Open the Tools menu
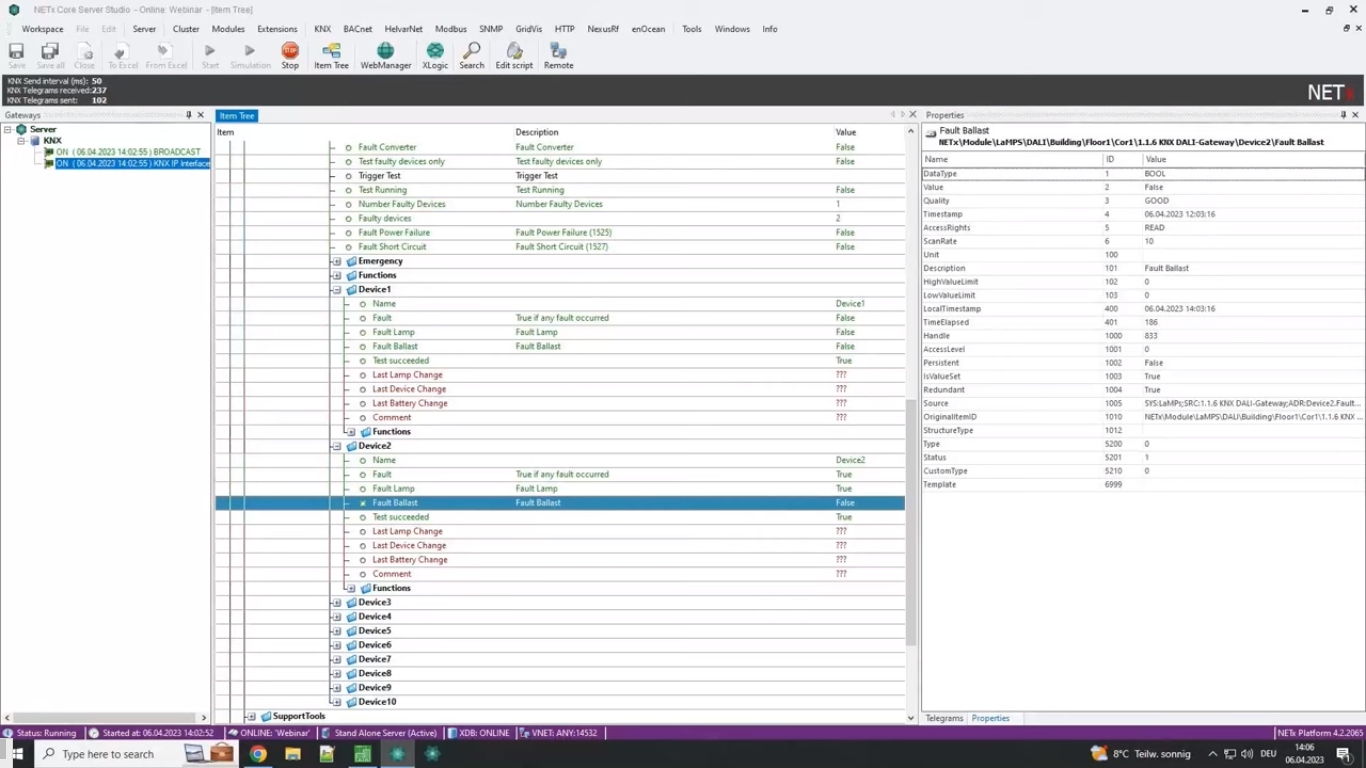This screenshot has height=768, width=1366. pos(692,29)
